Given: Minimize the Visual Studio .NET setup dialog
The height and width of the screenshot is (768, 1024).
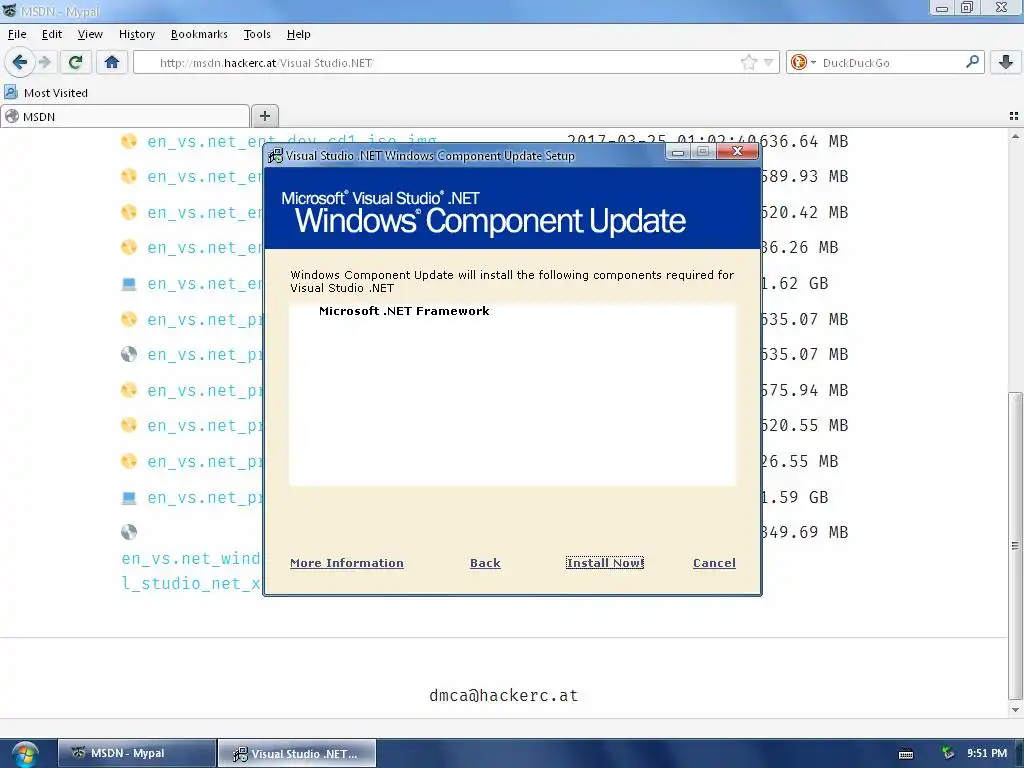Looking at the screenshot, I should point(678,152).
